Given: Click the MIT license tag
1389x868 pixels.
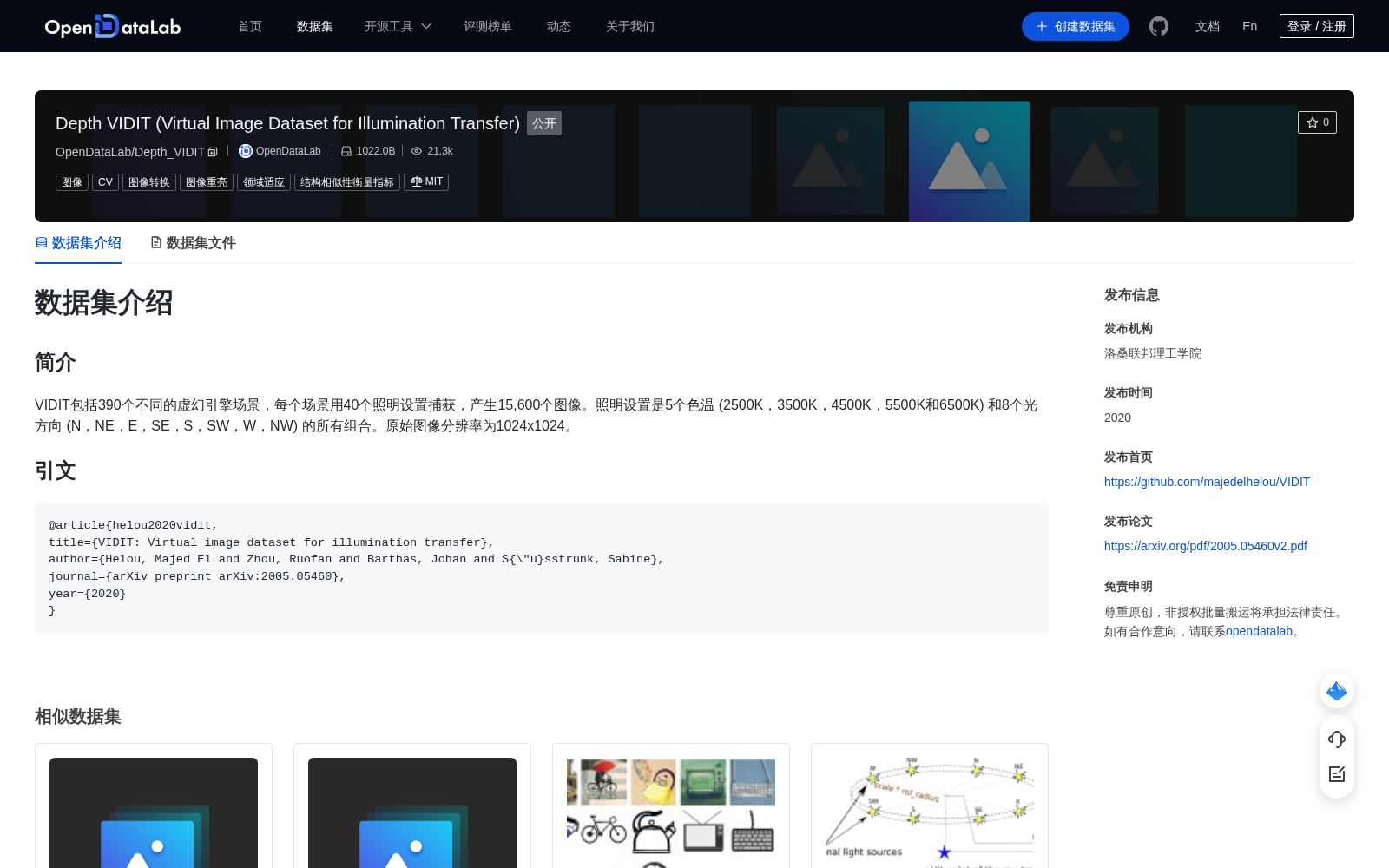Looking at the screenshot, I should (x=426, y=182).
